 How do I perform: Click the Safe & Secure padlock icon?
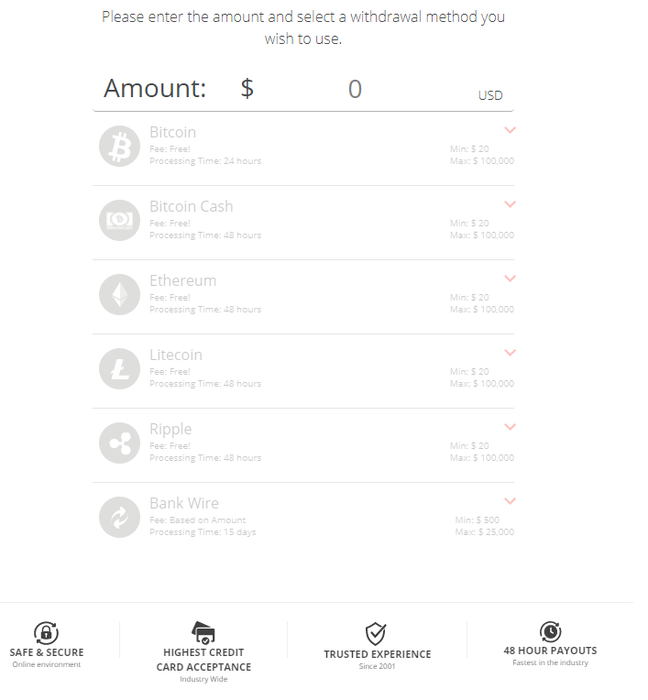(x=46, y=633)
